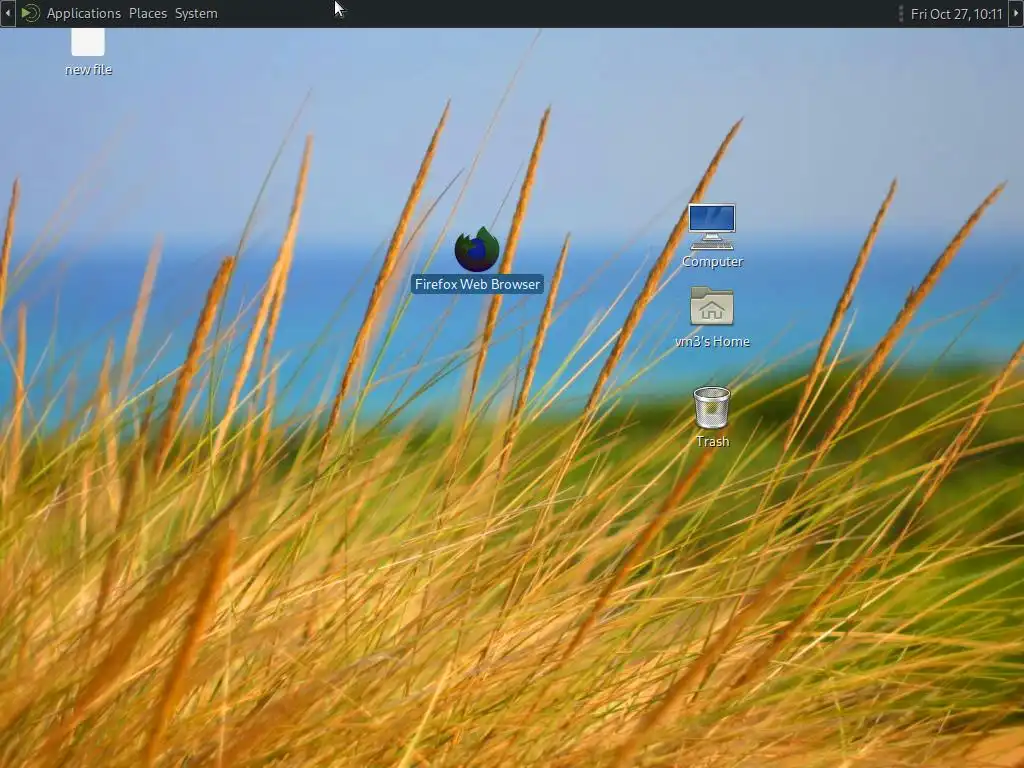Click the "Firefox Web Browser" label text
This screenshot has width=1024, height=768.
tap(477, 284)
